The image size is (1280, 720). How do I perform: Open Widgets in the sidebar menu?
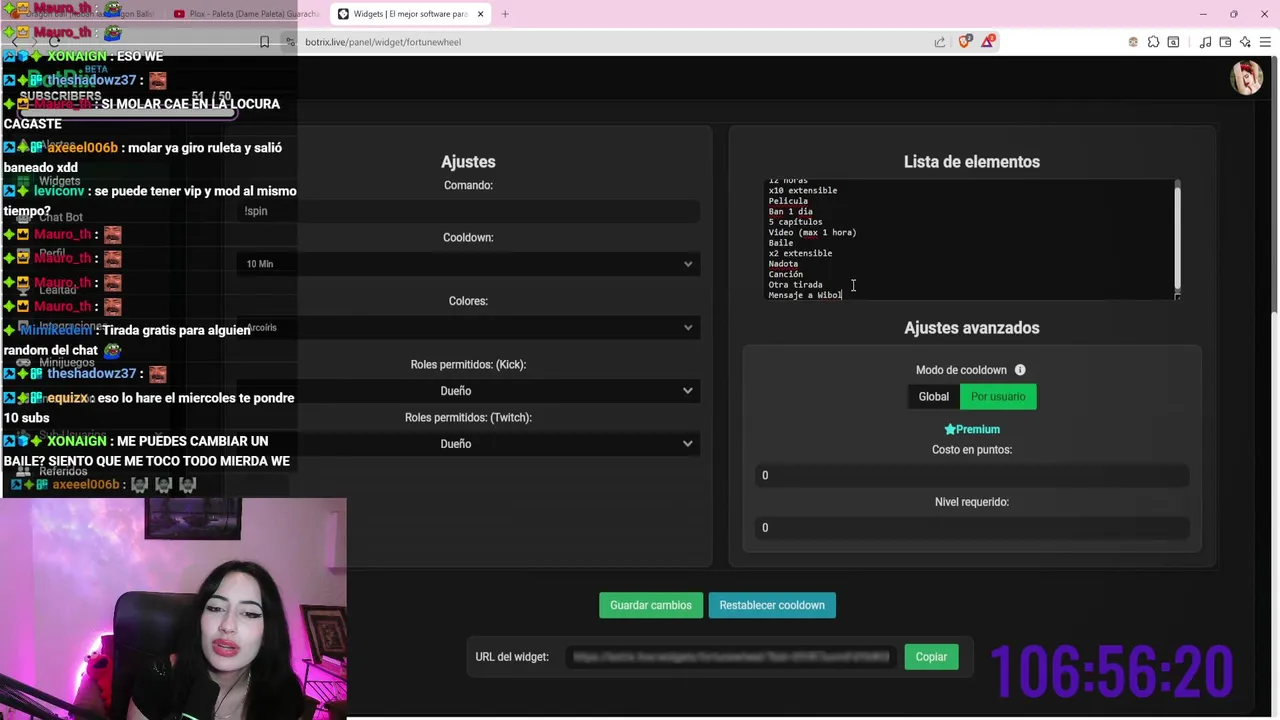[59, 181]
